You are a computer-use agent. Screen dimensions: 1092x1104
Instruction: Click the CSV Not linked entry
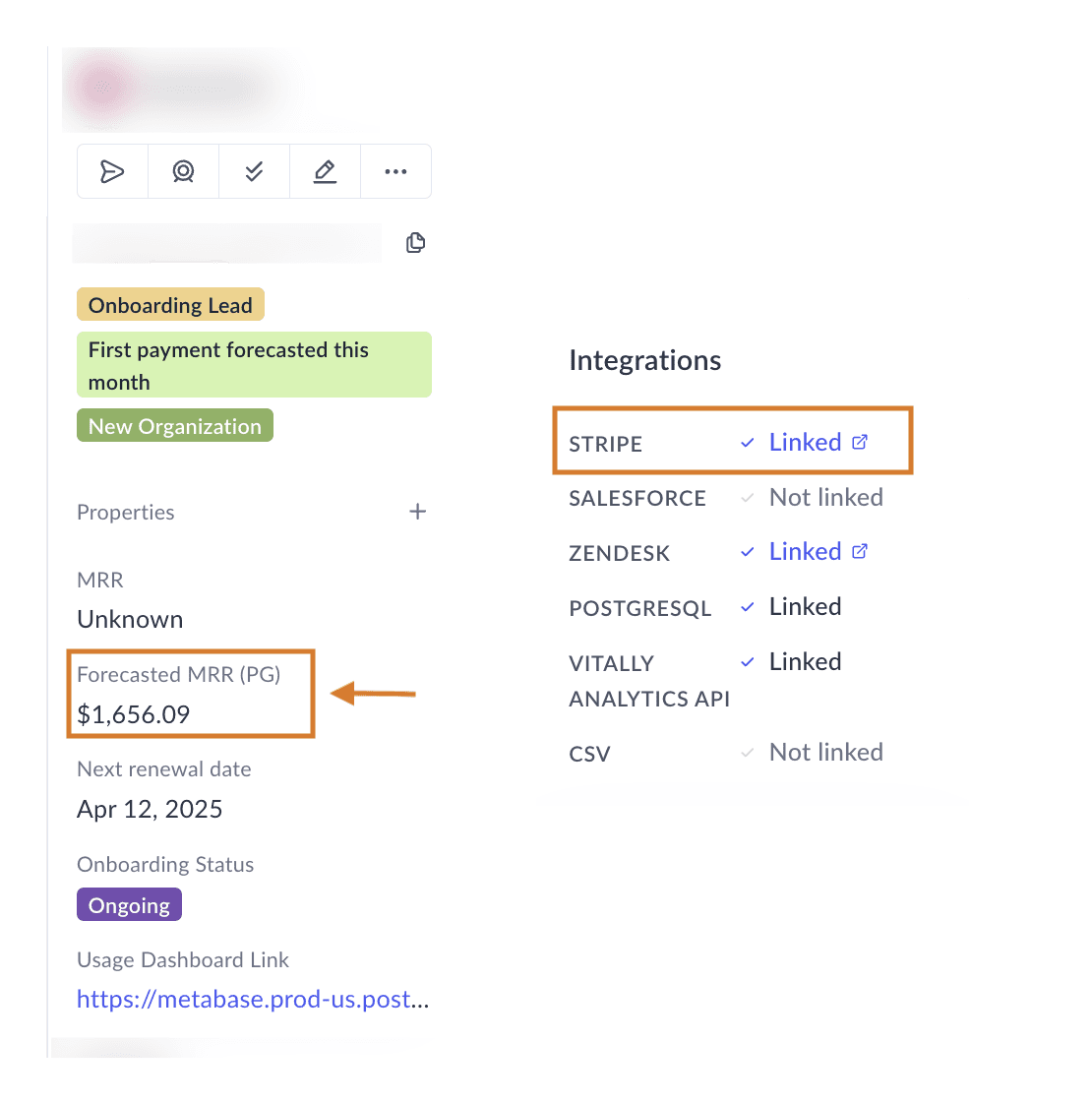pos(825,752)
